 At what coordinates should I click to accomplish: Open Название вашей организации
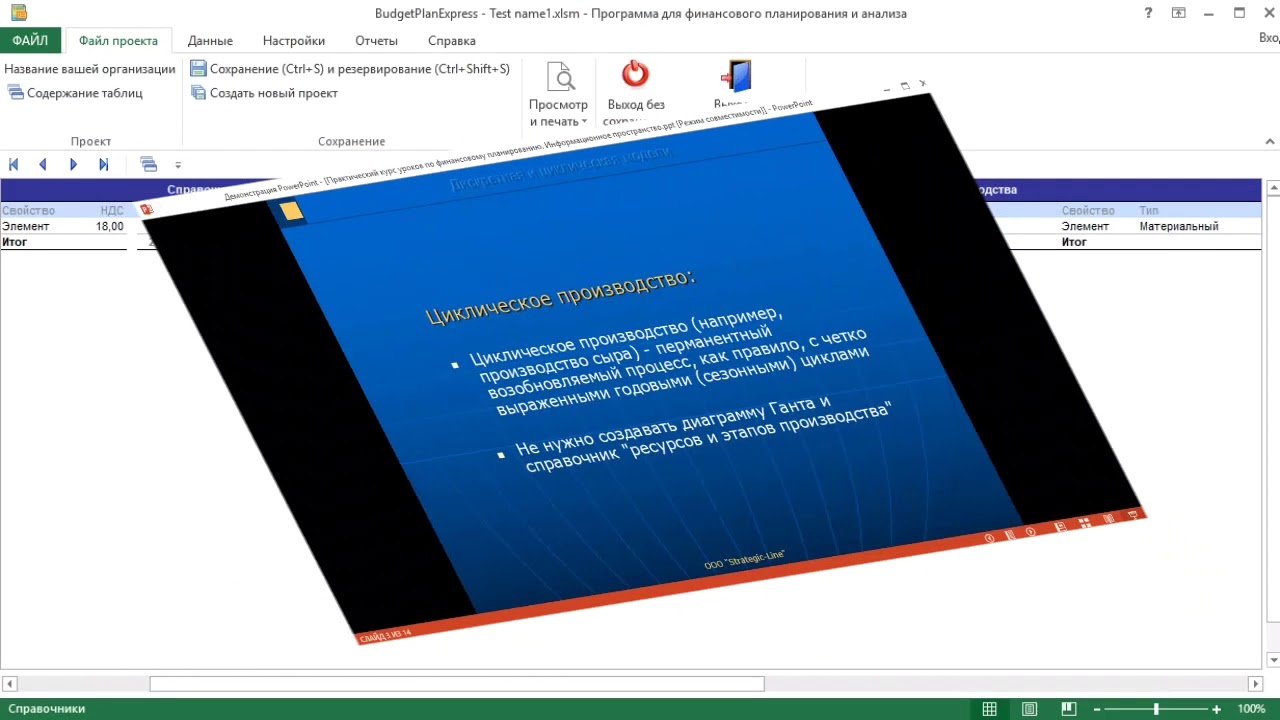tap(90, 69)
